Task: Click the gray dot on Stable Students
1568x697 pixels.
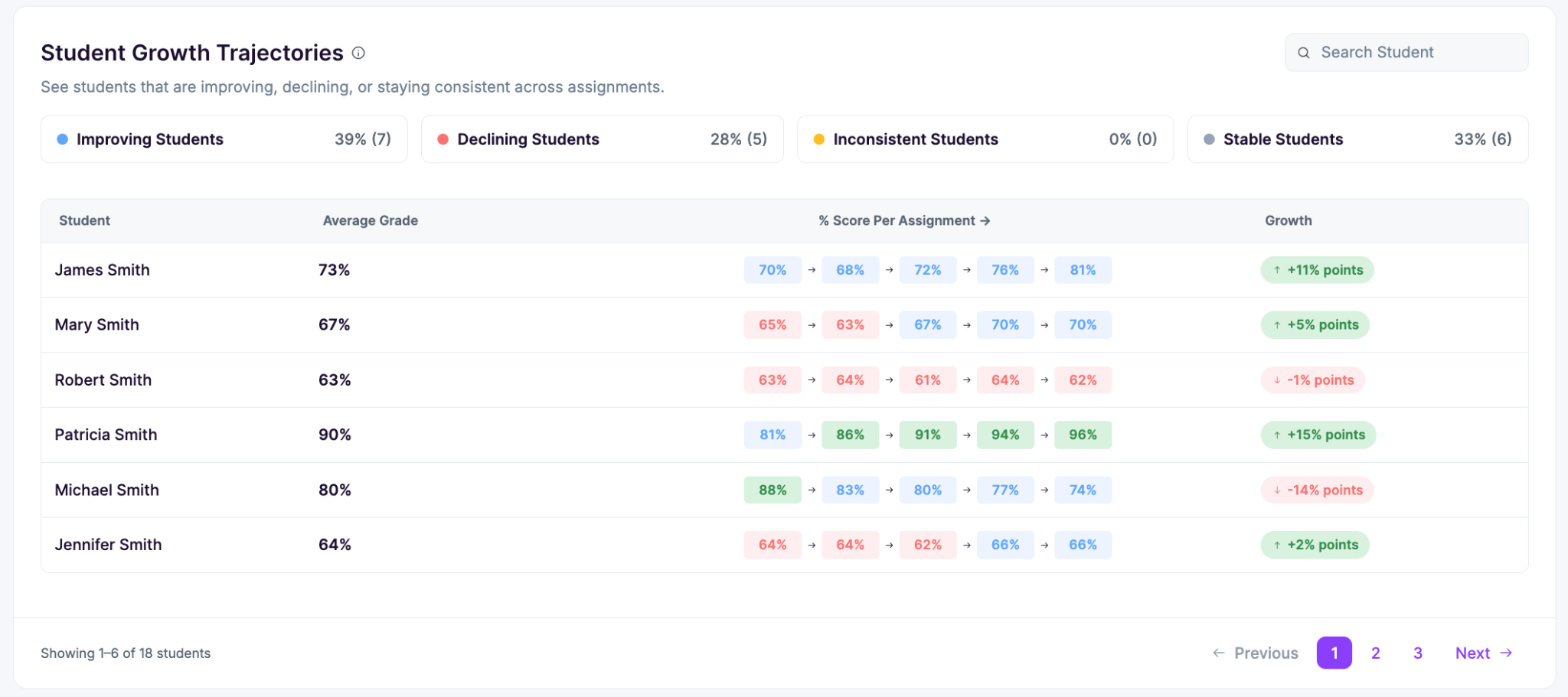Action: [x=1209, y=139]
